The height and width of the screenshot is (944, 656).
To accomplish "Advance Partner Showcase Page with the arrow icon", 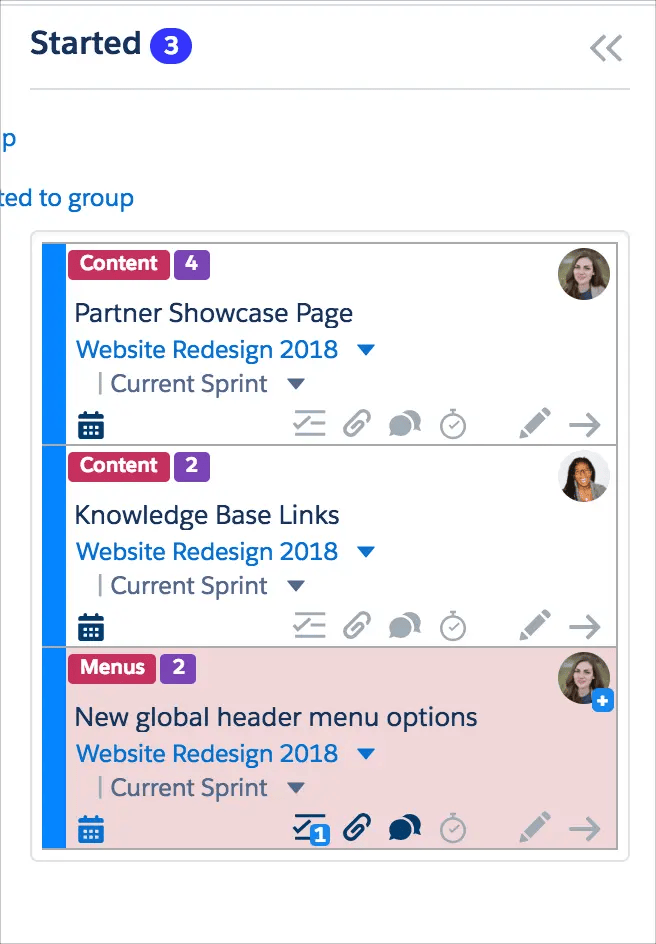I will [x=586, y=423].
